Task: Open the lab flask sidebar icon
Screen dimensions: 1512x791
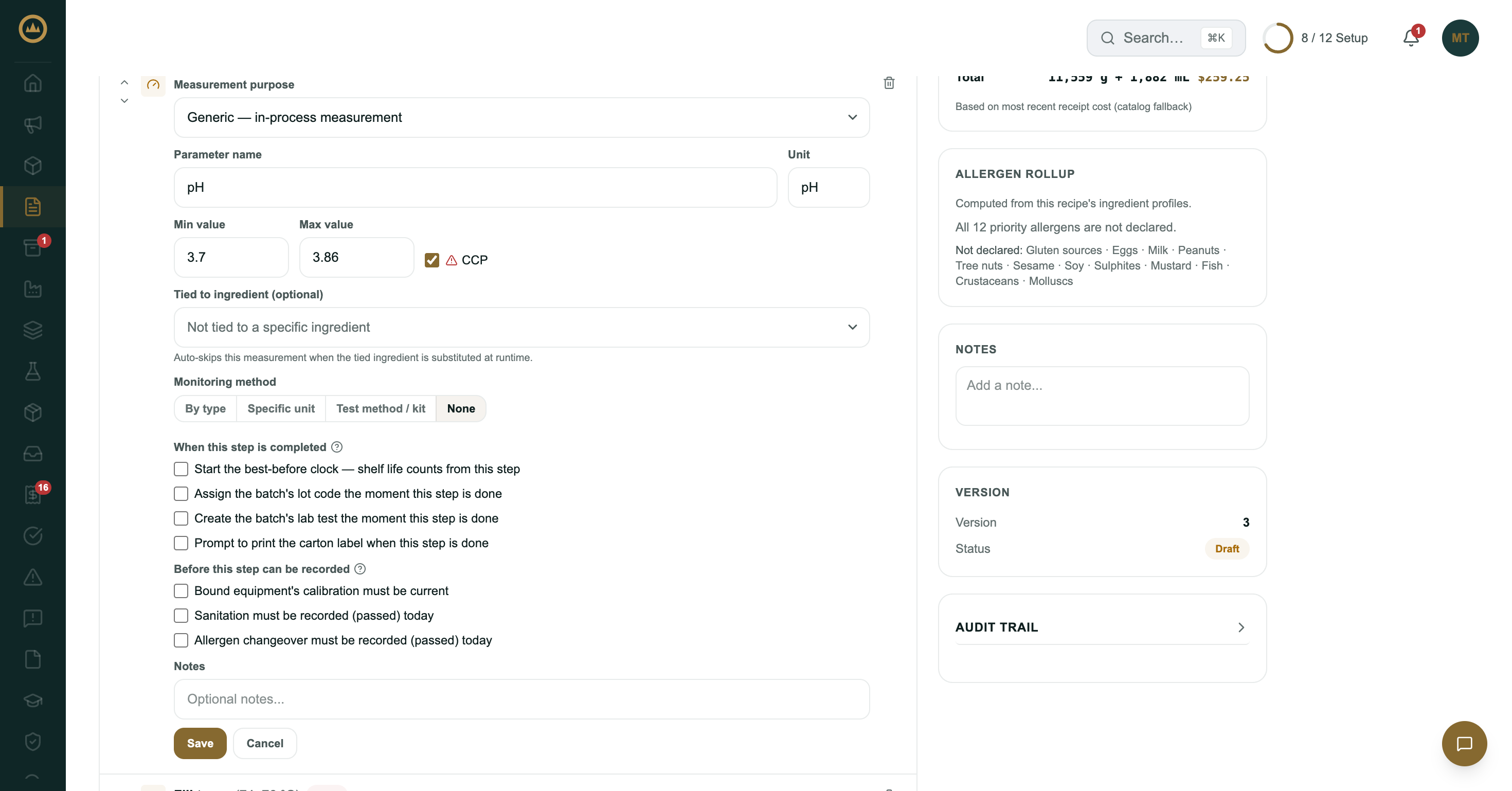Action: click(x=33, y=371)
